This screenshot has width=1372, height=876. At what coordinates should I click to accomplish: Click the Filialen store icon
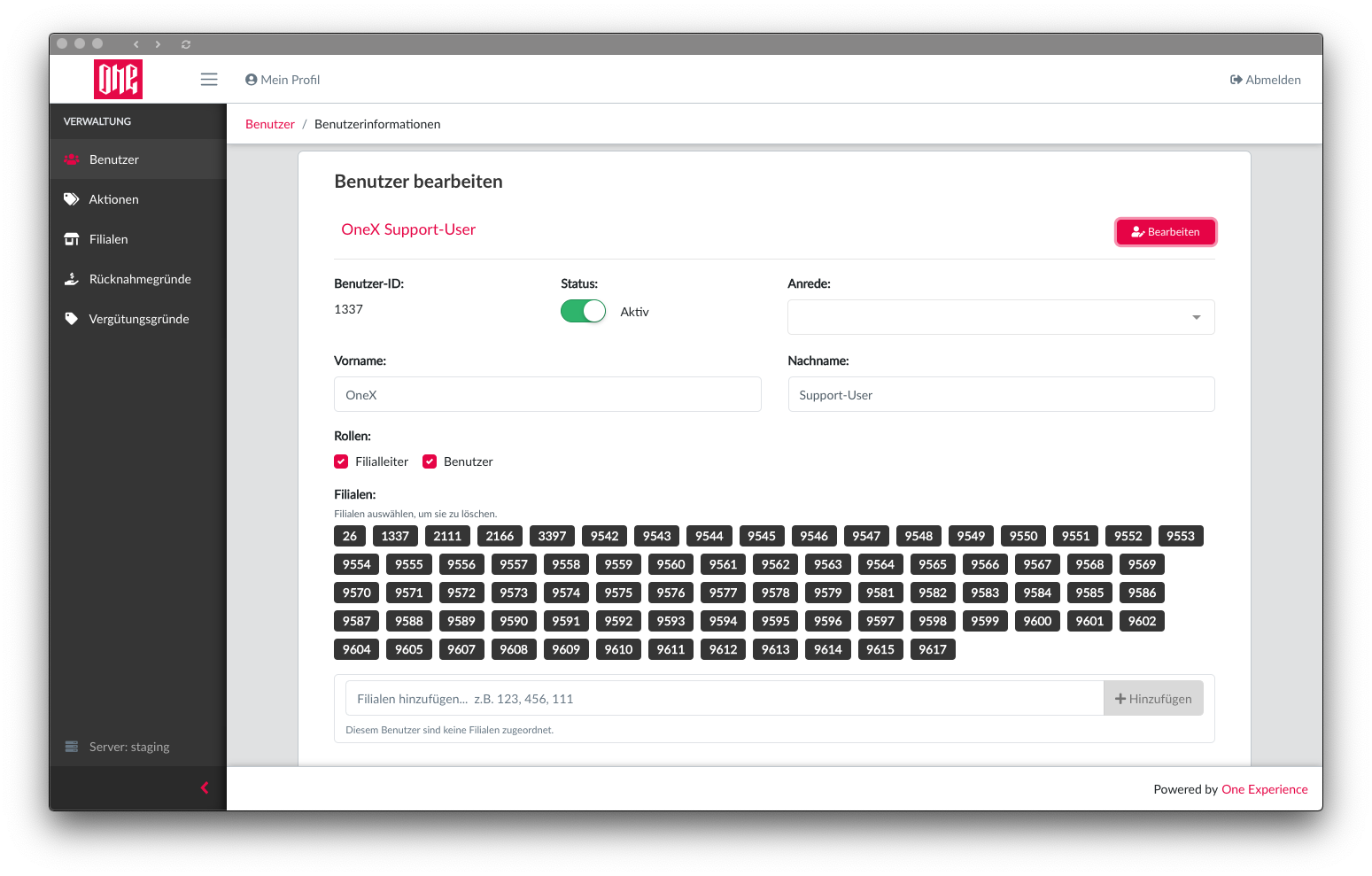pyautogui.click(x=72, y=239)
